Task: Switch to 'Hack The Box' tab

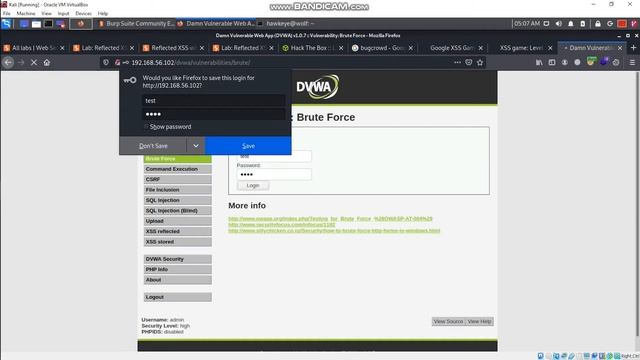Action: (313, 48)
